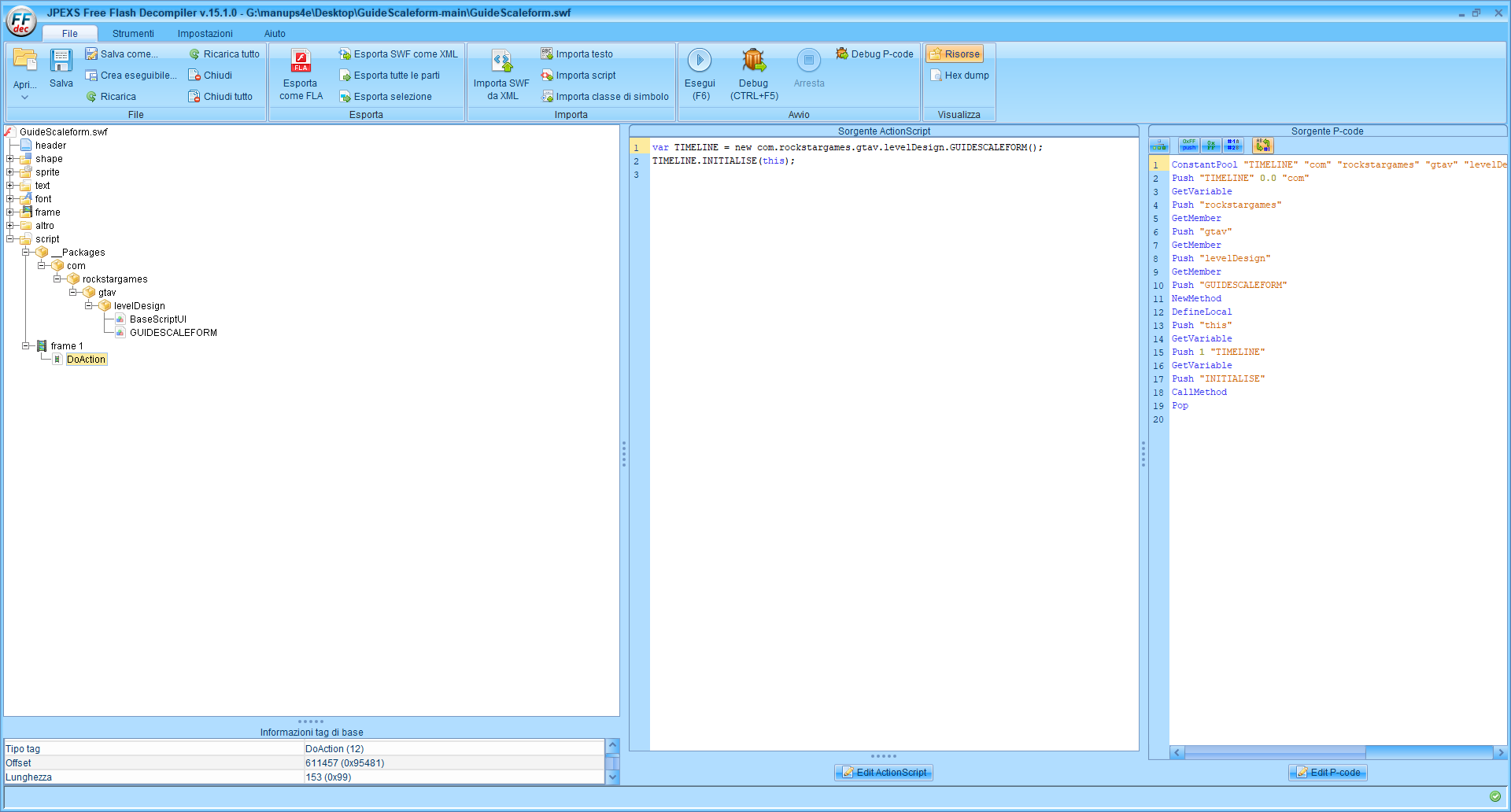Switch to the Impostazioni tab

point(205,34)
